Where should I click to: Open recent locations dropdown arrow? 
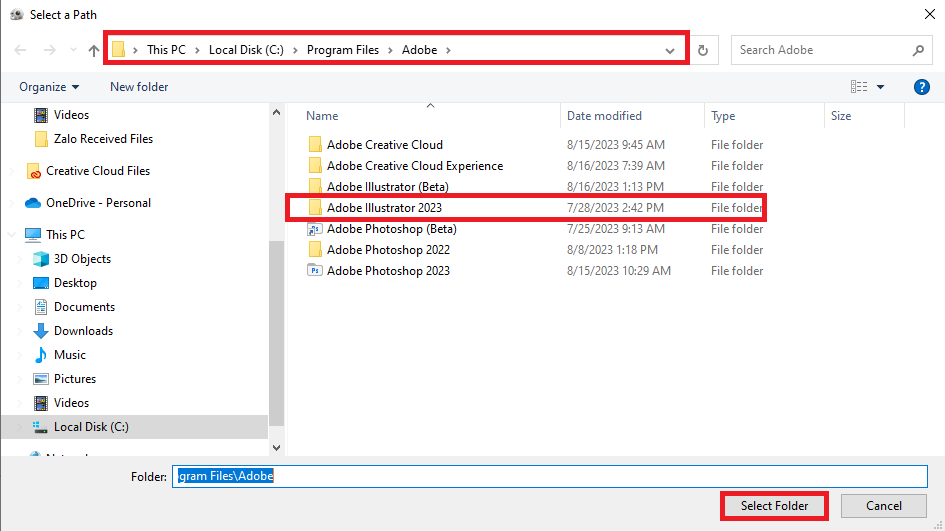coord(73,50)
